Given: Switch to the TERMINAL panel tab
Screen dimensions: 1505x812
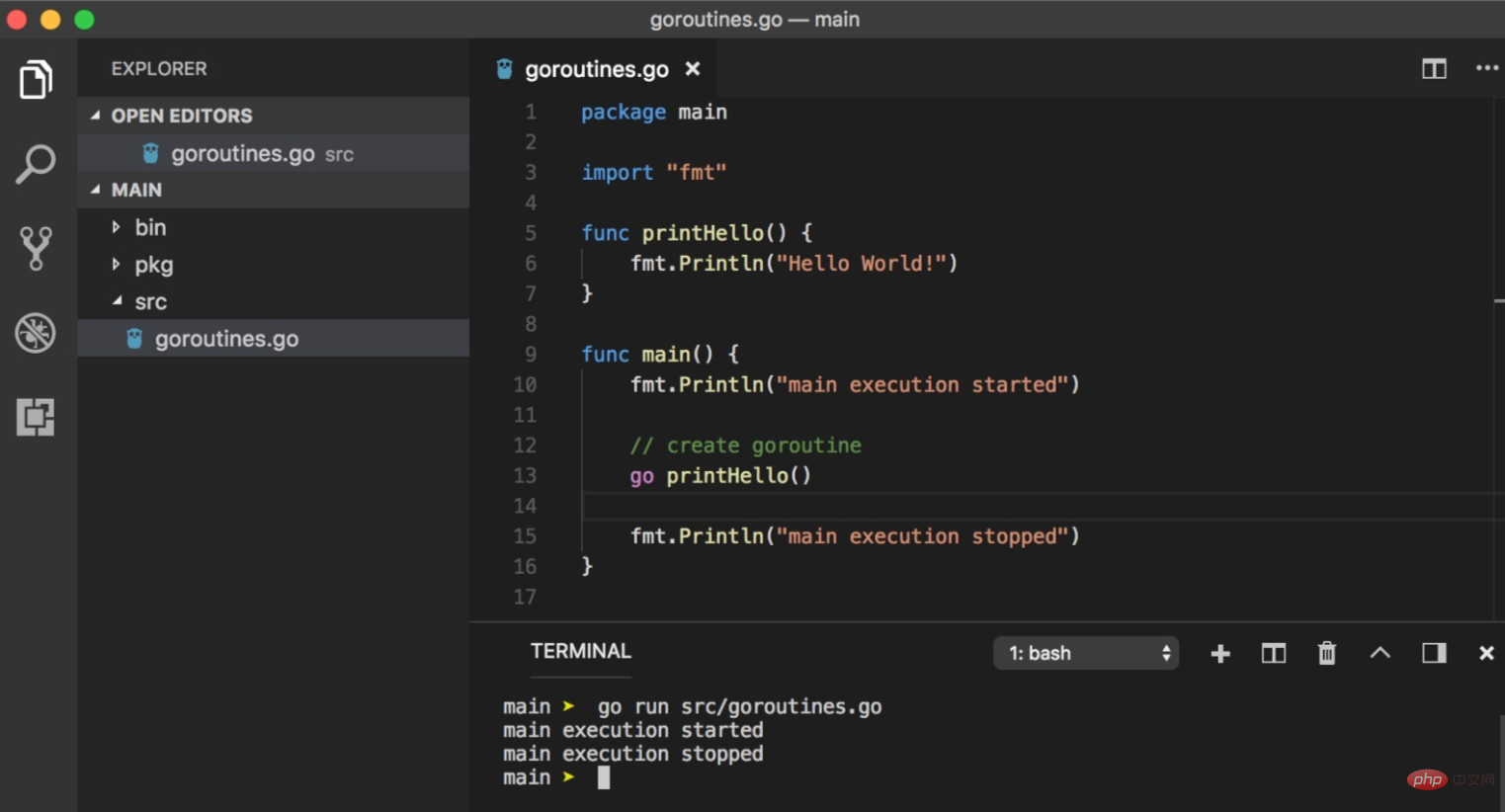Looking at the screenshot, I should (x=580, y=651).
